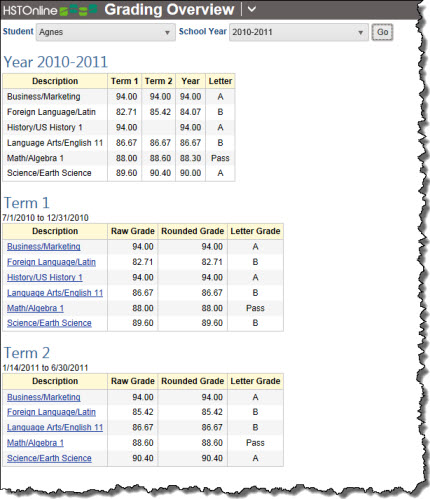The width and height of the screenshot is (430, 499).
Task: Open Term 2 Business/Marketing link
Action: pos(44,397)
